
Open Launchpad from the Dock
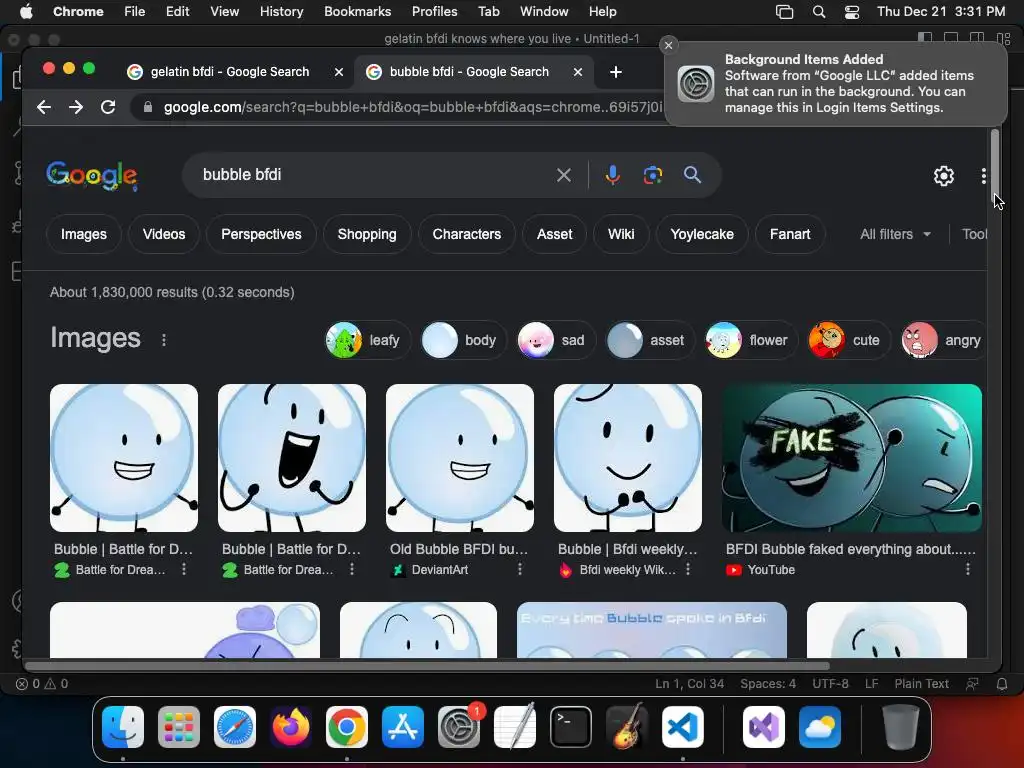pyautogui.click(x=179, y=727)
